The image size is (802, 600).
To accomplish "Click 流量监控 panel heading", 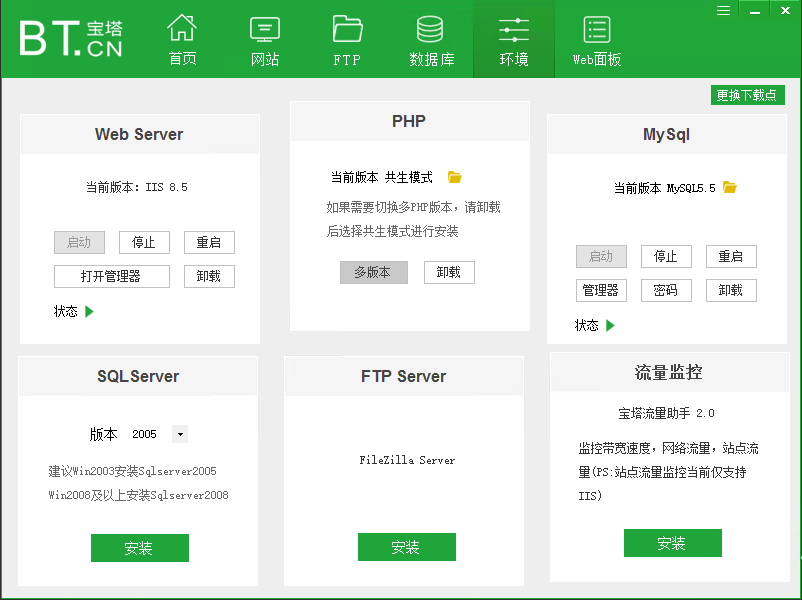I will (x=669, y=372).
